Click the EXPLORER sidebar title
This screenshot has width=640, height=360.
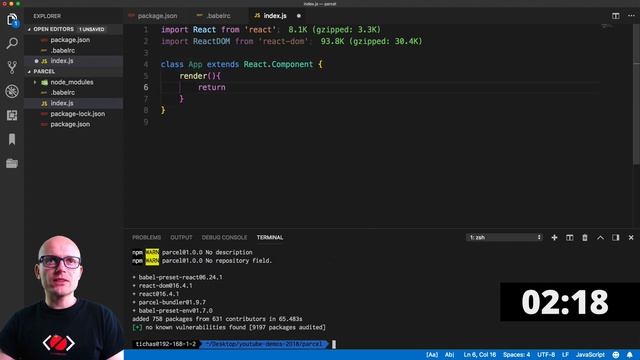point(47,16)
